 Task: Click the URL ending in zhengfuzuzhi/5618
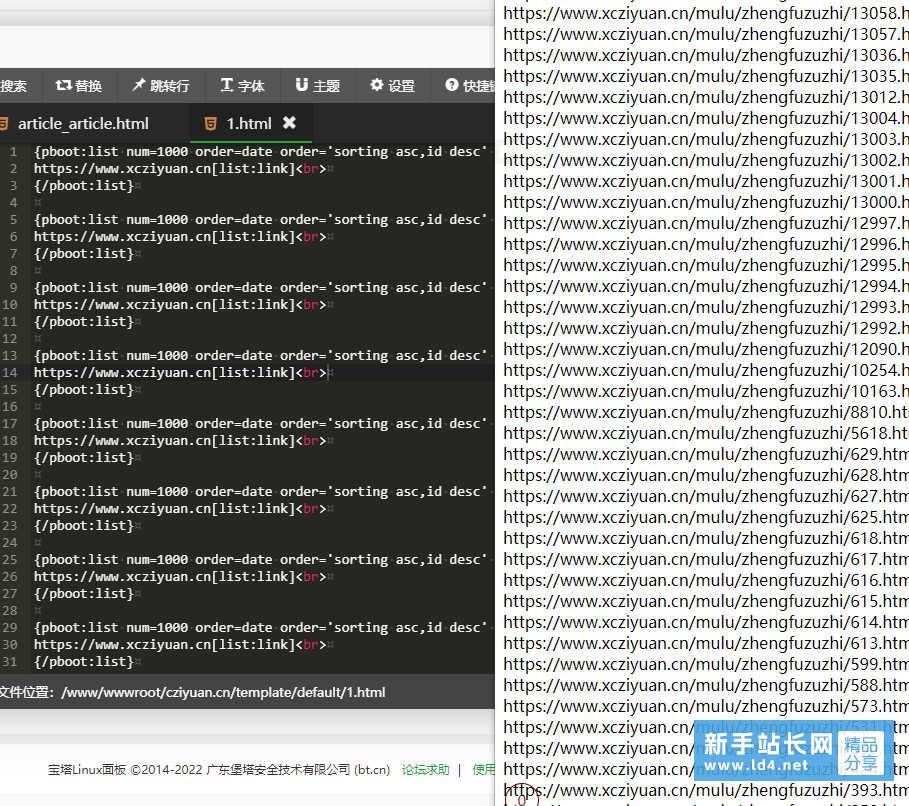(706, 433)
